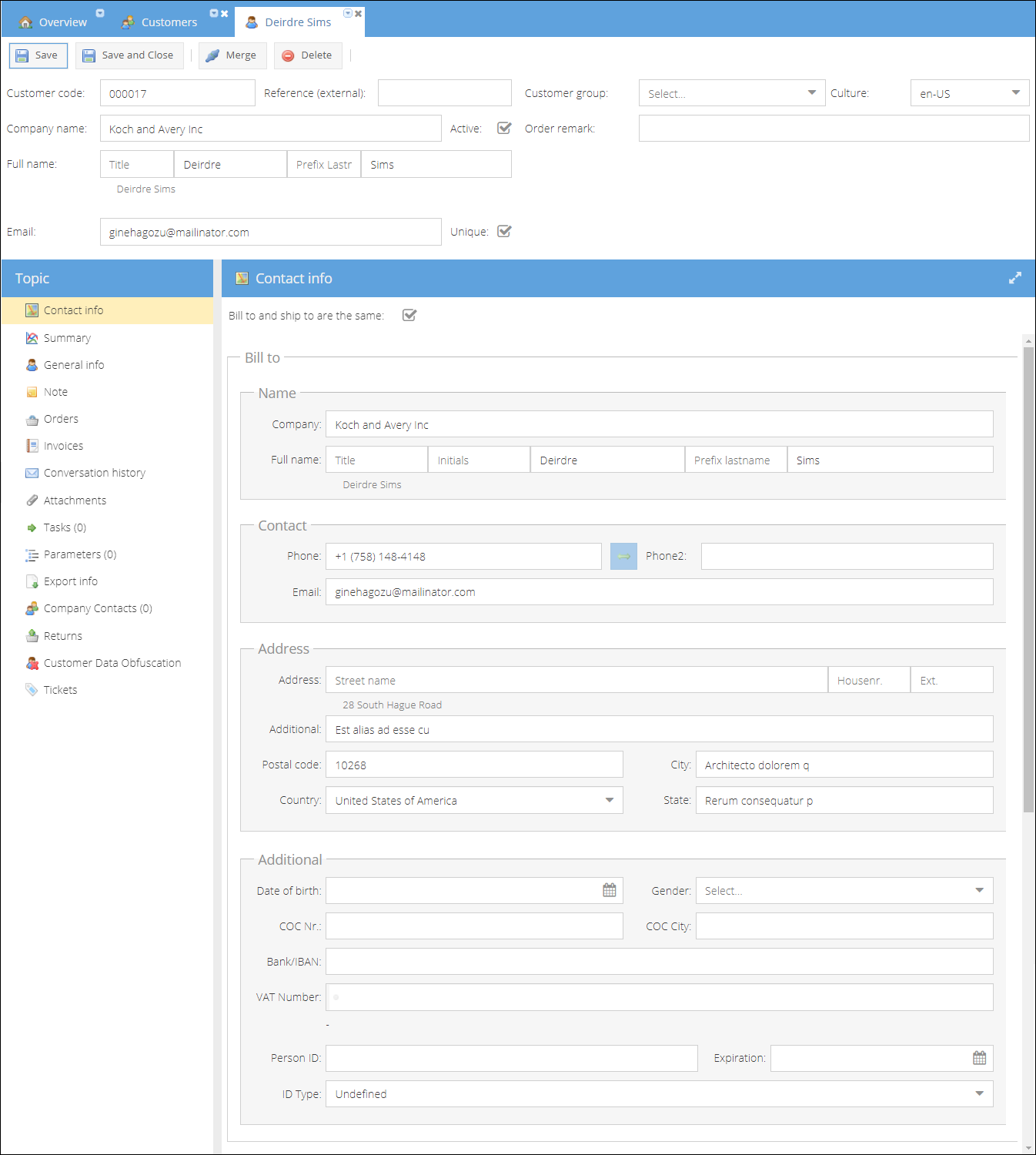Click the Summary chart icon
The image size is (1036, 1155).
[x=32, y=338]
